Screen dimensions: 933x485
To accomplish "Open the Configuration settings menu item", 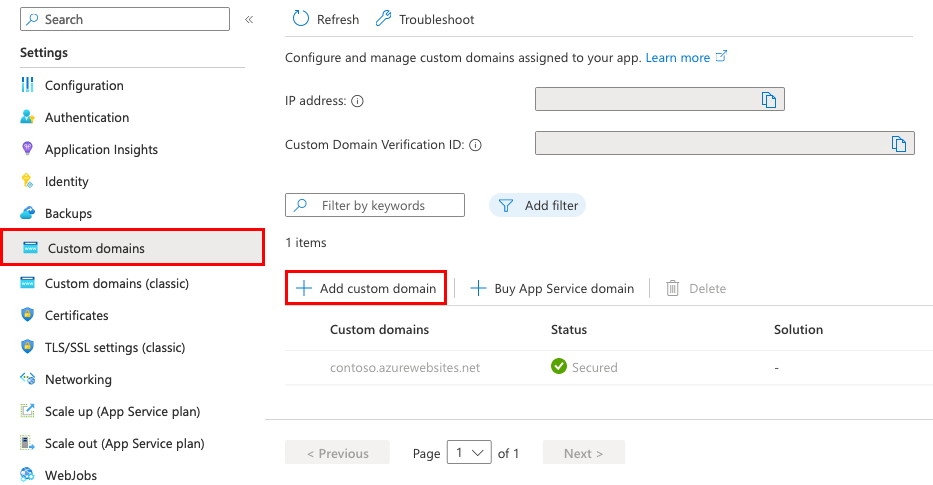I will coord(84,85).
